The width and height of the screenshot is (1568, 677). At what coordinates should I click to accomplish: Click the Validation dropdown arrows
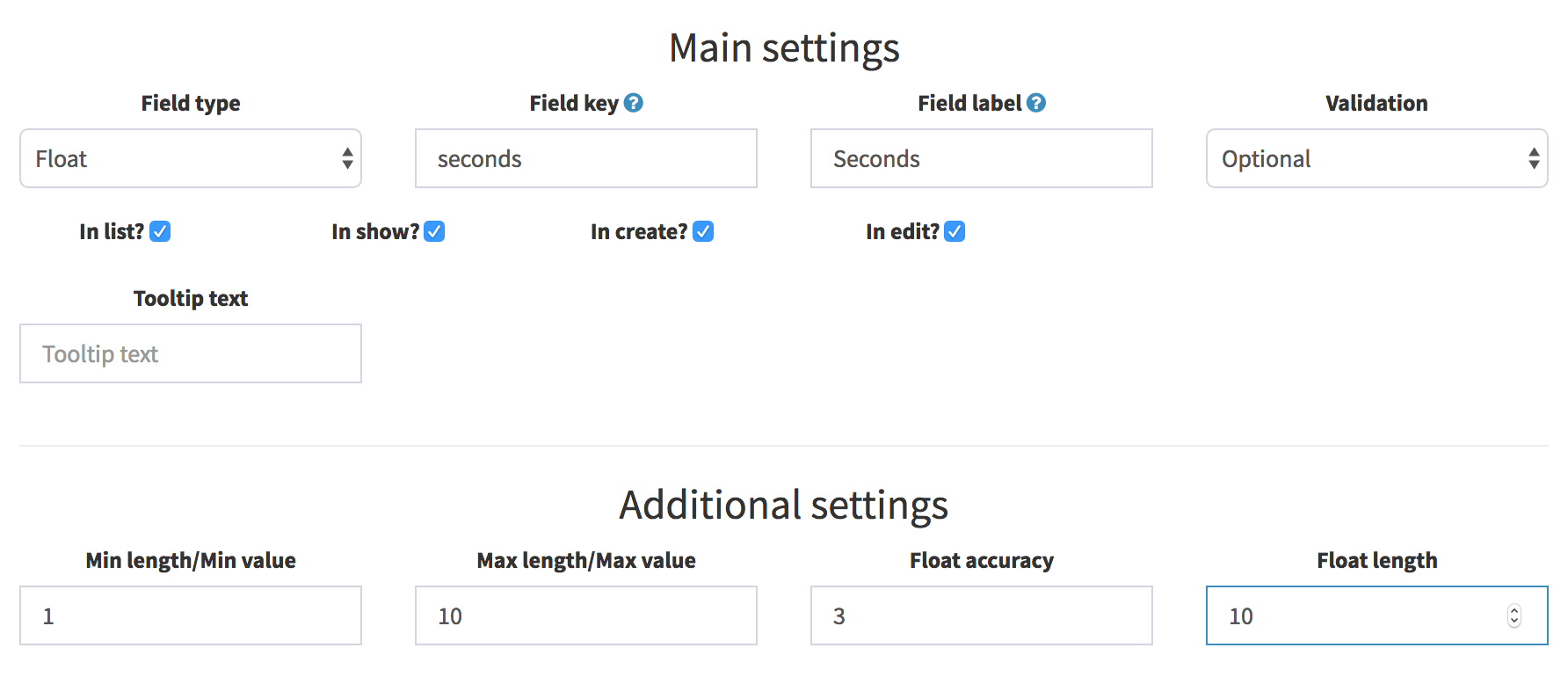[1535, 158]
